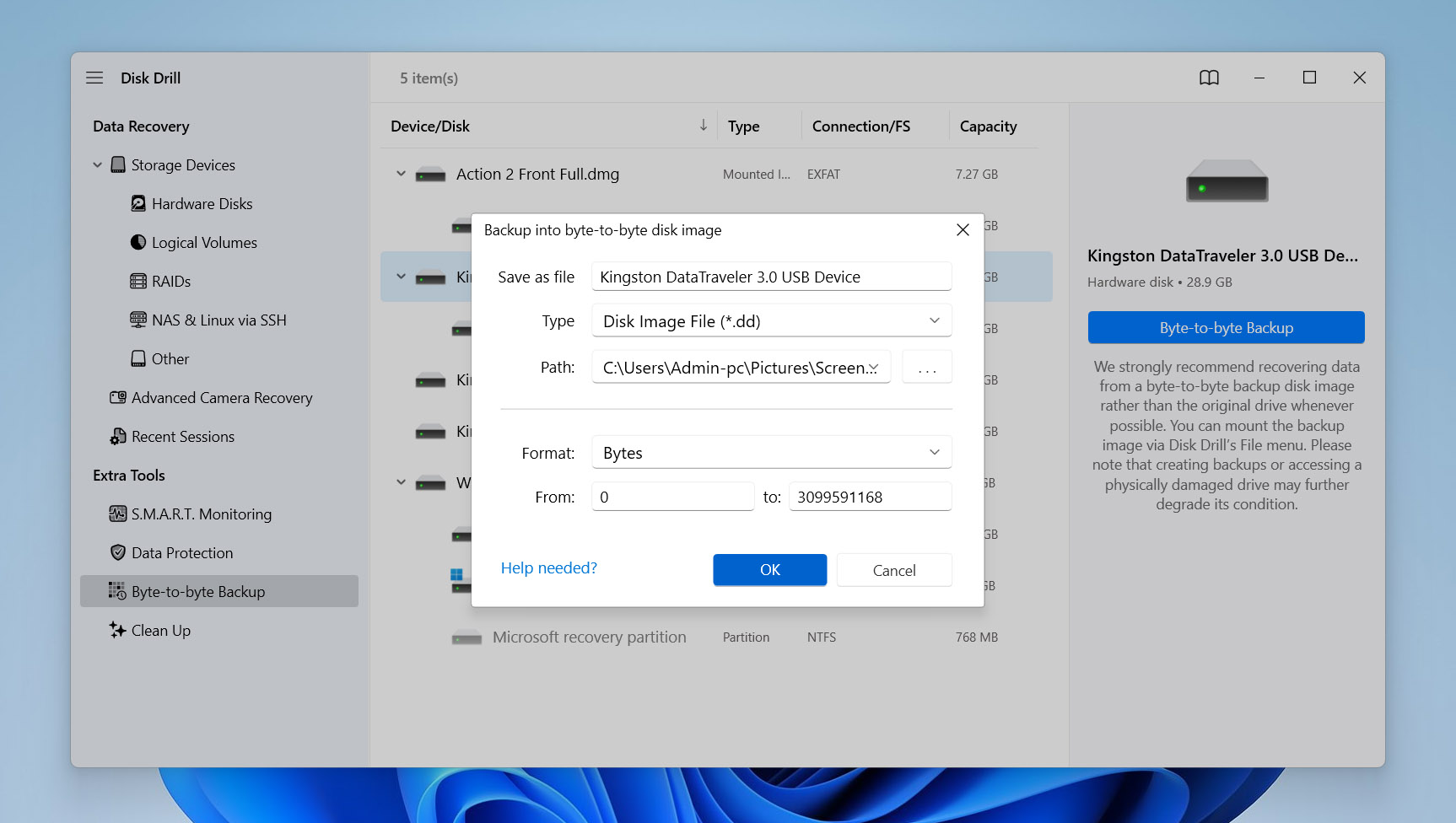Click the Clean Up sparkle icon
The image size is (1456, 823).
117,630
